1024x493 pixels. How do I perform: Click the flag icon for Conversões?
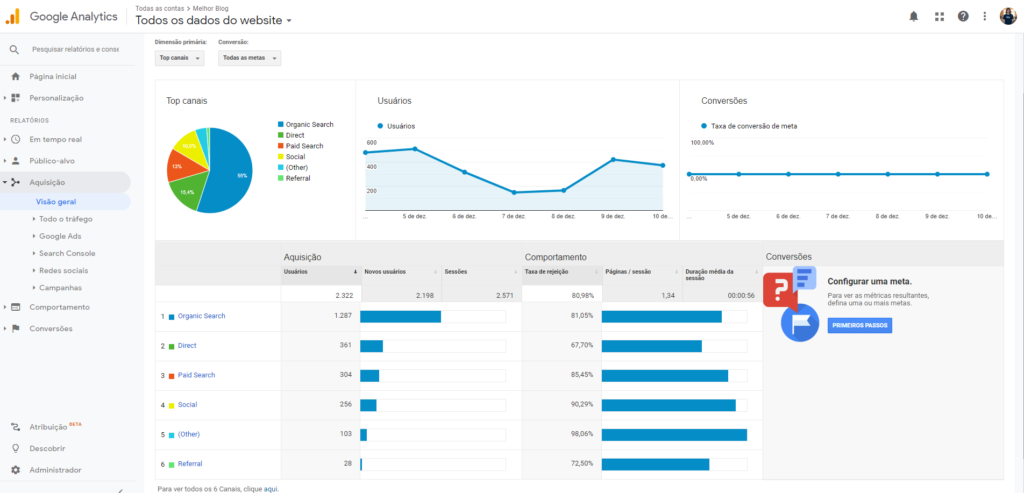16,328
